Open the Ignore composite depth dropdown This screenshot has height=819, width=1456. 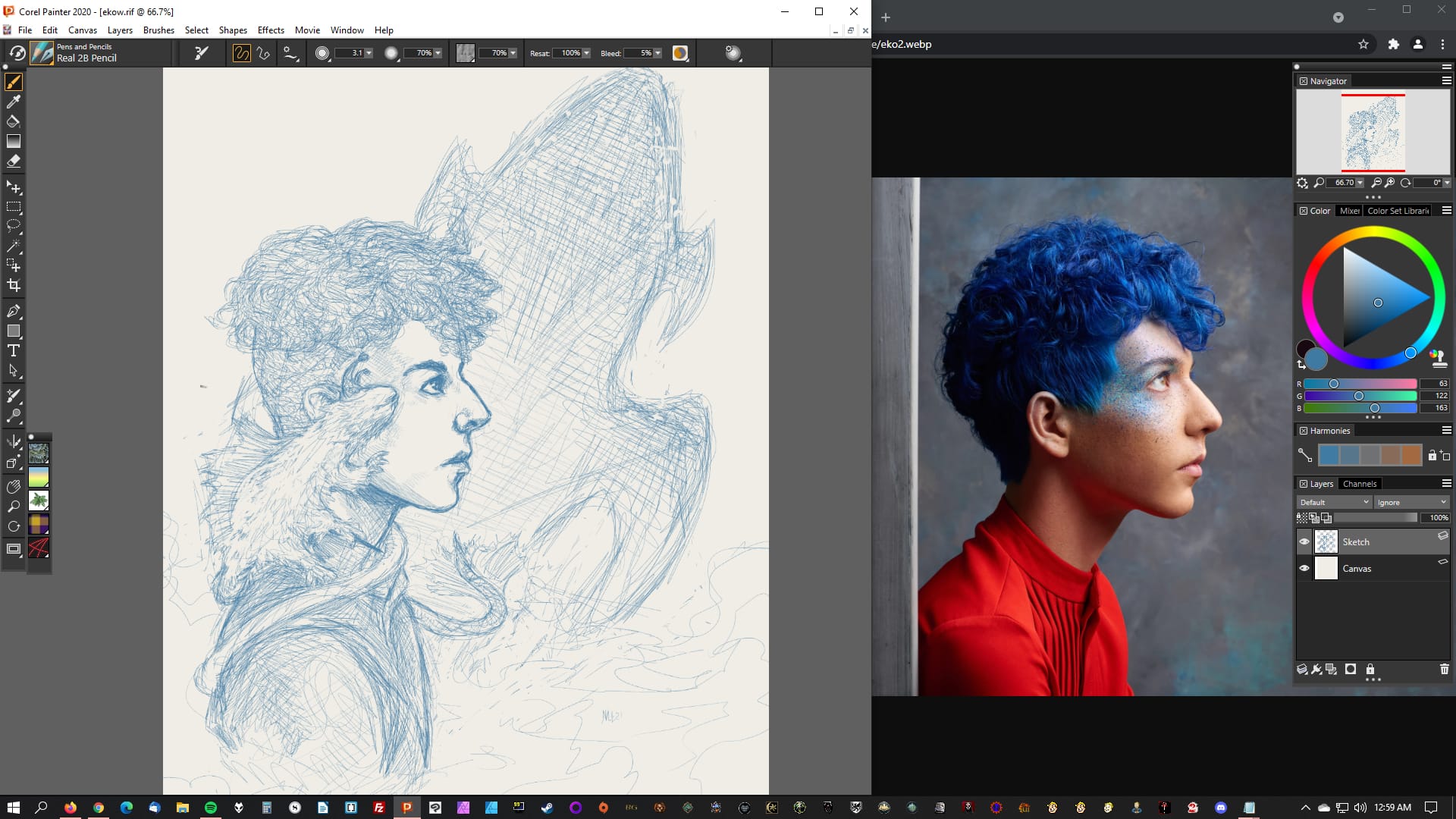click(x=1411, y=502)
